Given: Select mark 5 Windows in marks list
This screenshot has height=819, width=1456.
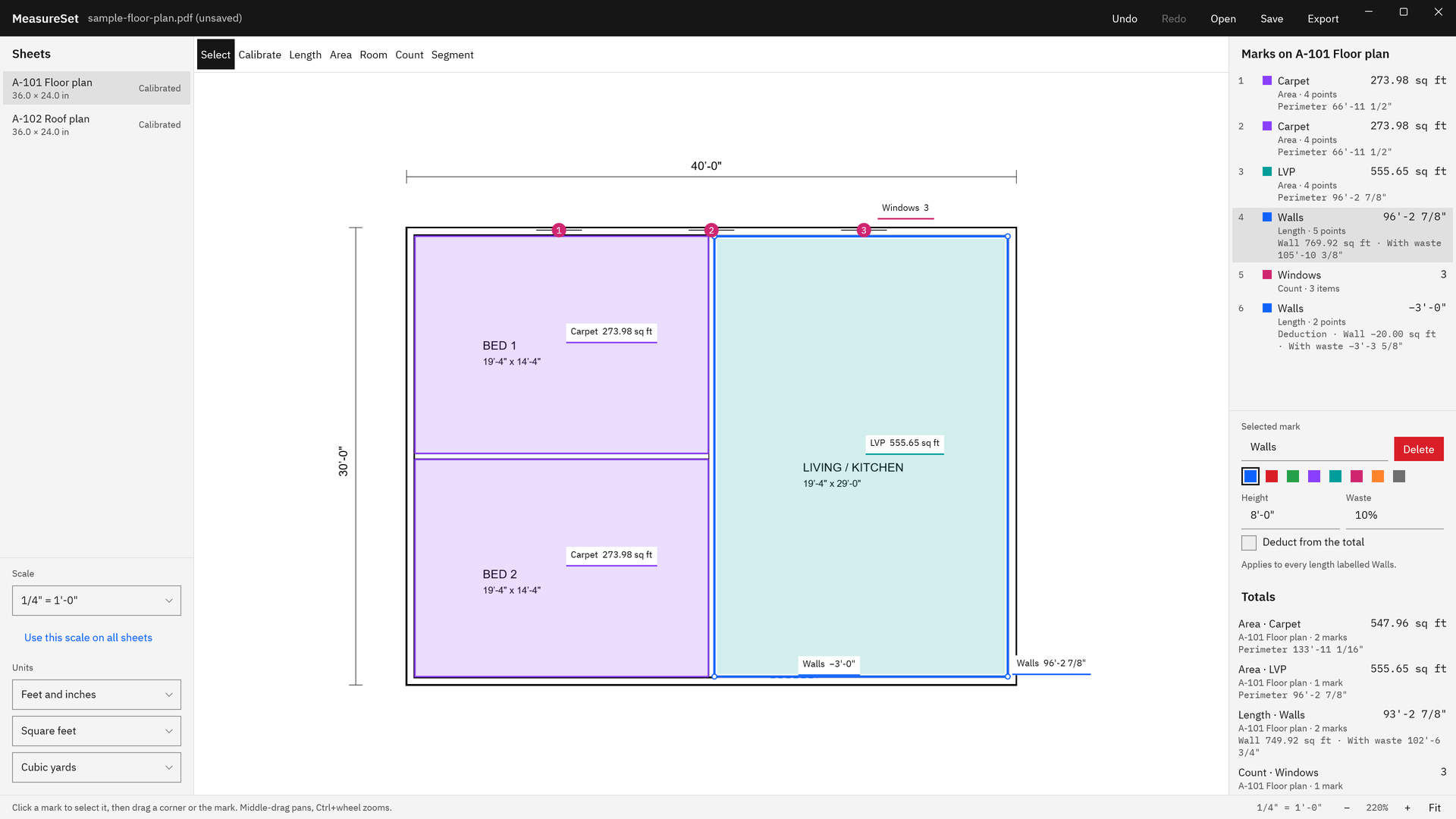Looking at the screenshot, I should (x=1342, y=281).
